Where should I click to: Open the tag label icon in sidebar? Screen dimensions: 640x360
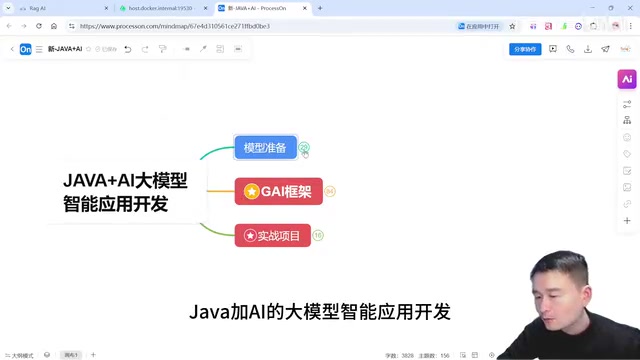(x=627, y=154)
